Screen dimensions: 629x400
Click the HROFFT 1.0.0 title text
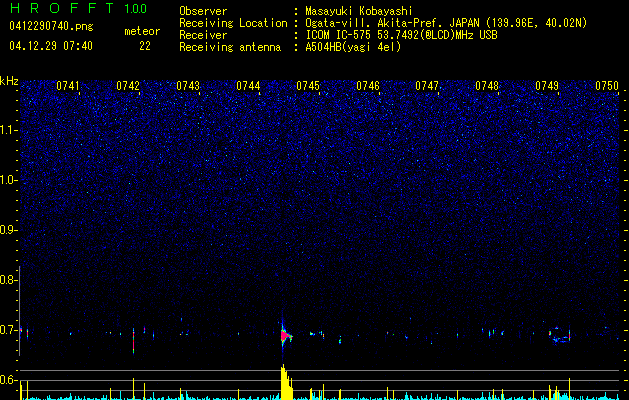click(x=78, y=8)
